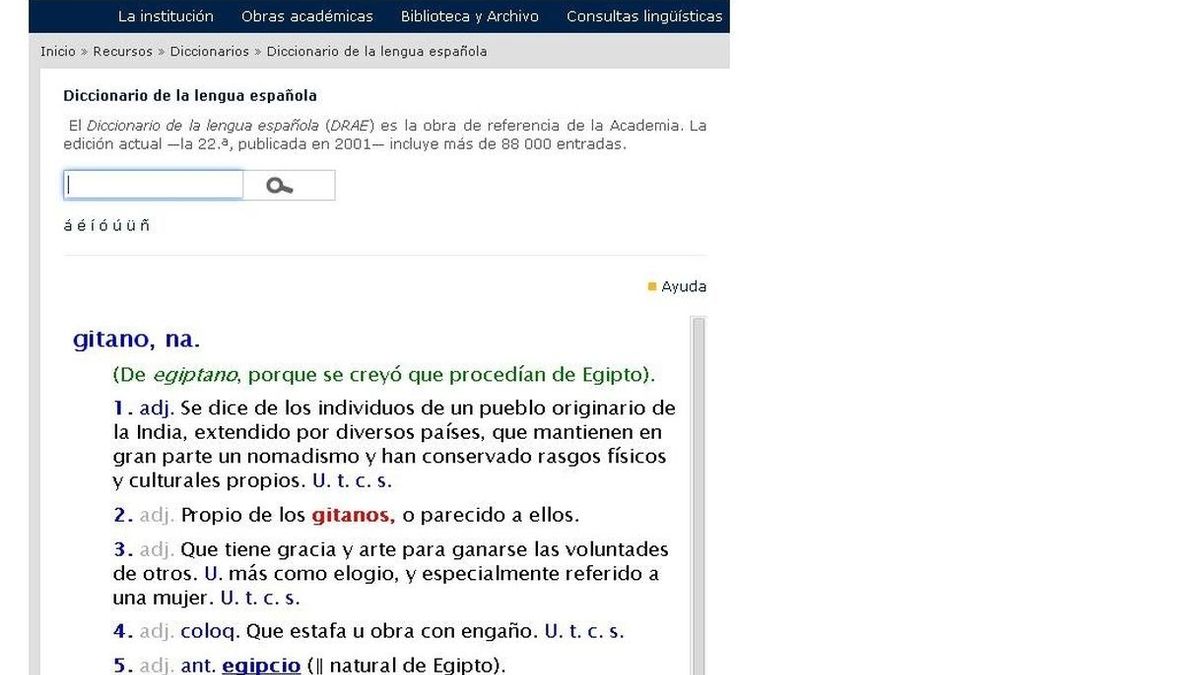Image resolution: width=1200 pixels, height=675 pixels.
Task: Open the Consultas lingüísticas menu
Action: click(x=644, y=16)
